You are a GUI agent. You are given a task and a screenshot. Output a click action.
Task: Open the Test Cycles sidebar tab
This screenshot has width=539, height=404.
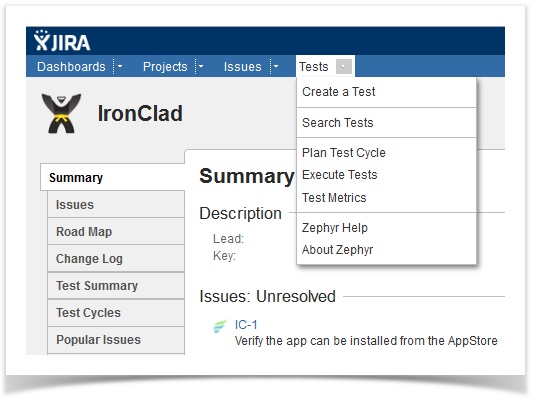(116, 313)
